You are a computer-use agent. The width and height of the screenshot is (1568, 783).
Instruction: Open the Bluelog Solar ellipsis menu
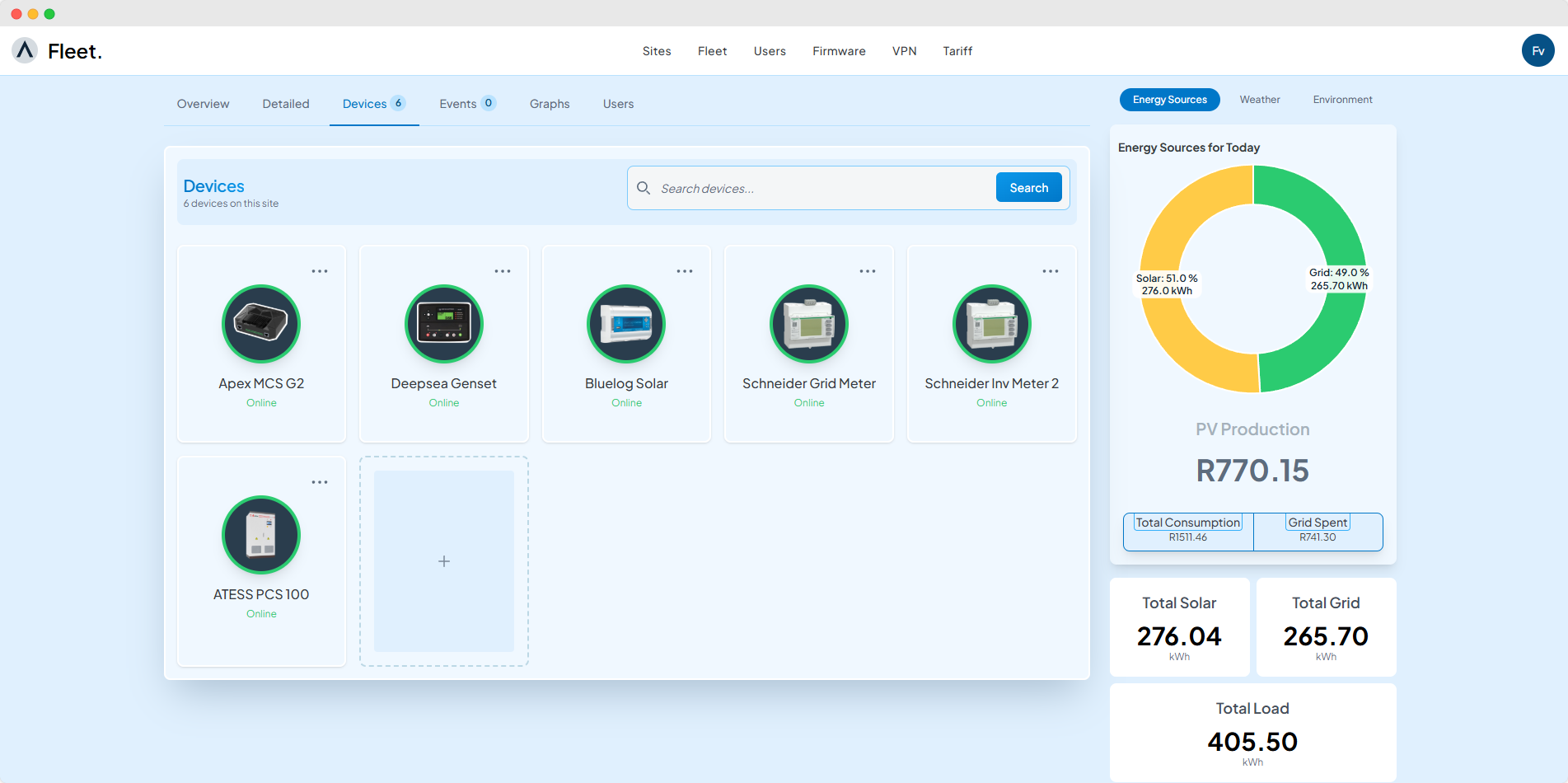tap(685, 270)
